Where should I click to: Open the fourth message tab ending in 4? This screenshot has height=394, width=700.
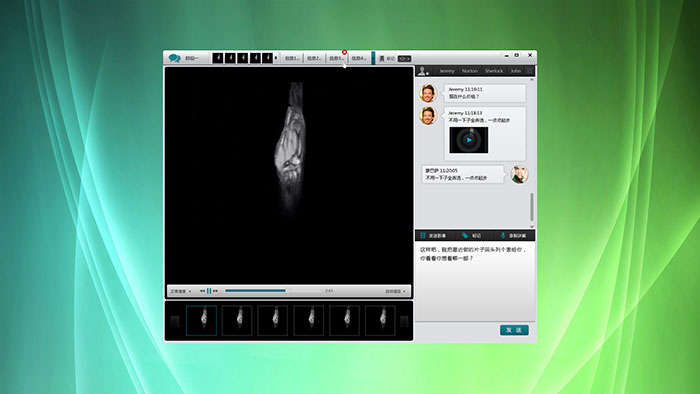(359, 58)
